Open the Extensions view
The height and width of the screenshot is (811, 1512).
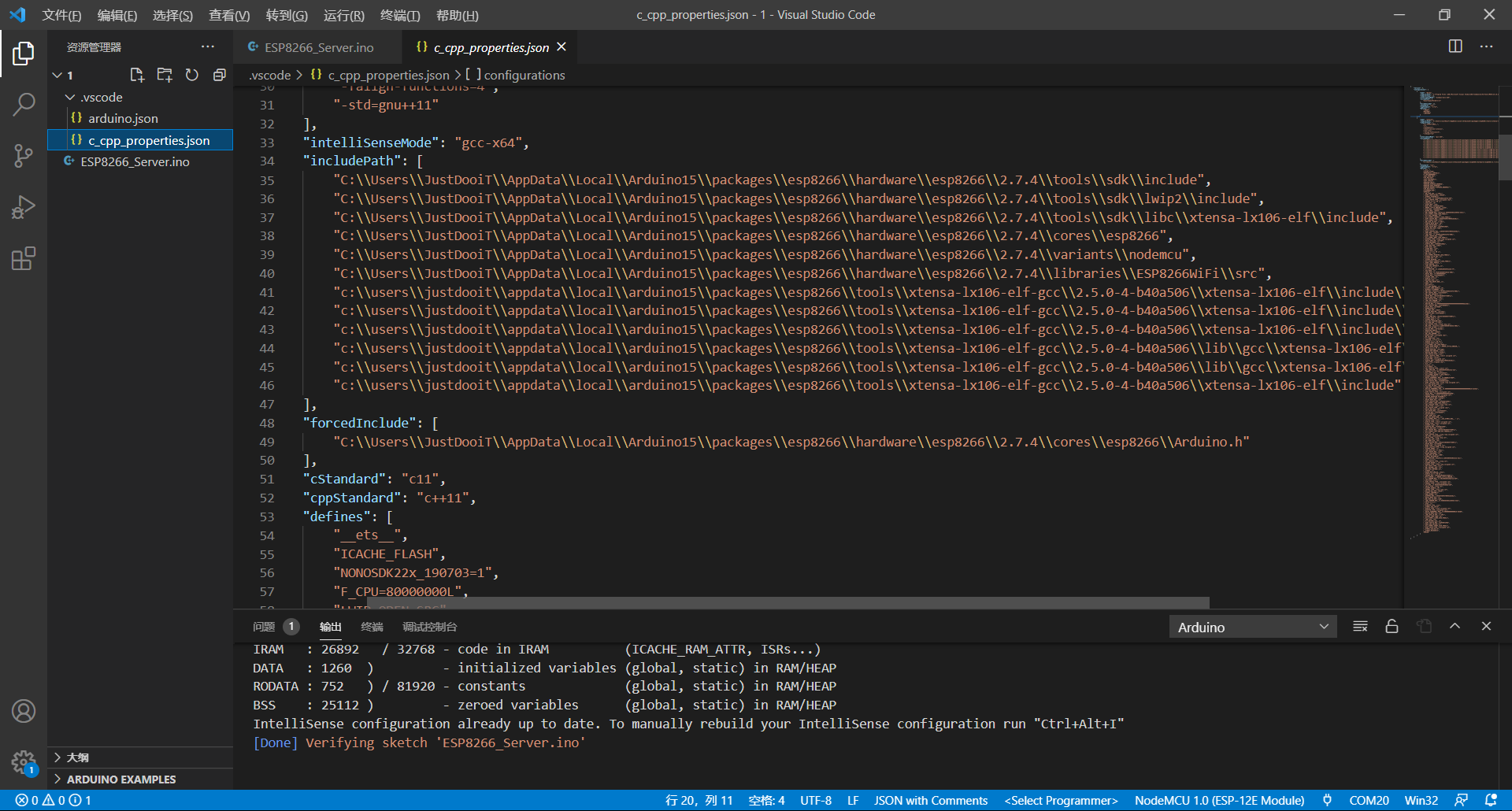tap(24, 258)
